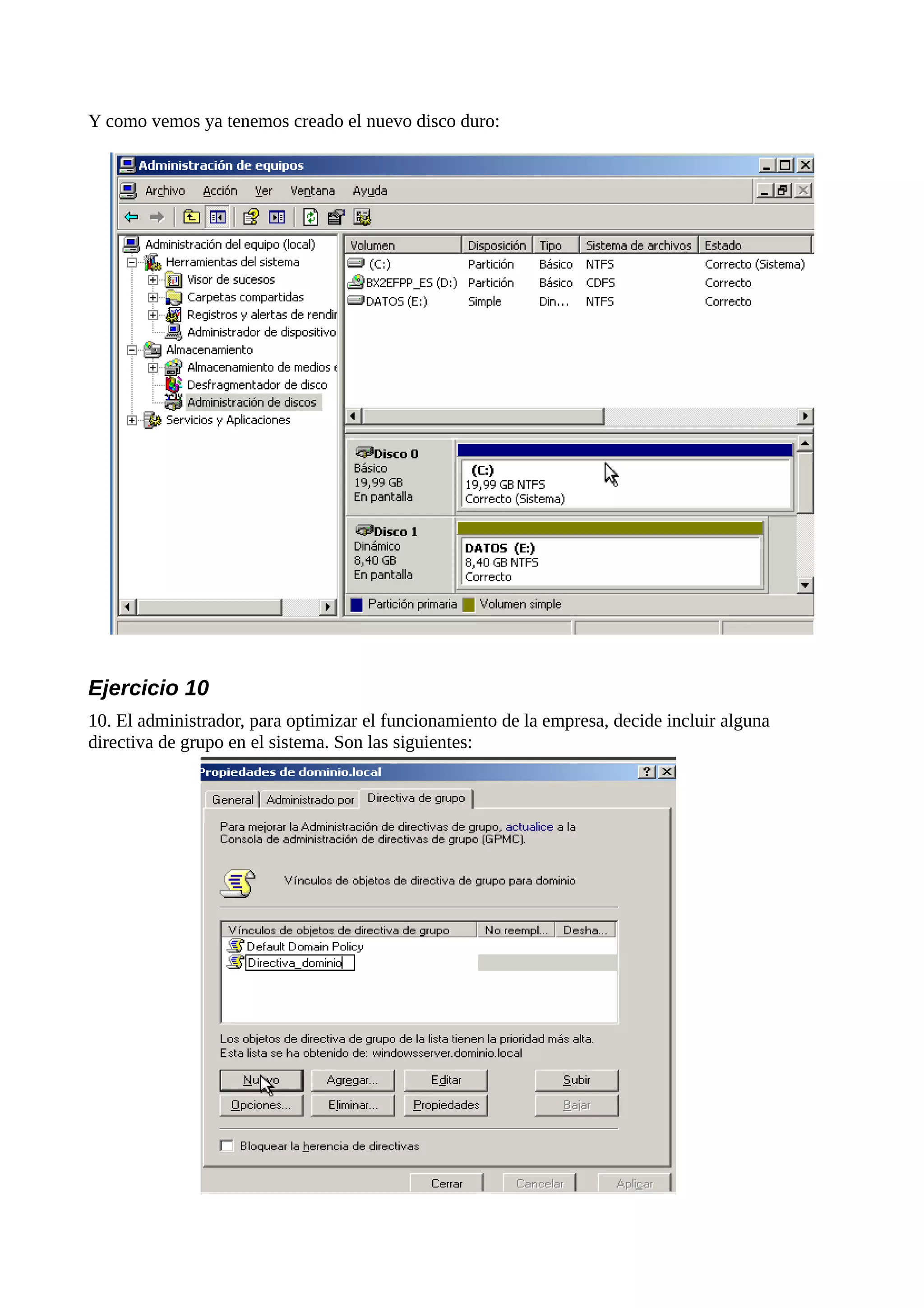Open the Acción menu
The image size is (924, 1308).
[x=220, y=191]
